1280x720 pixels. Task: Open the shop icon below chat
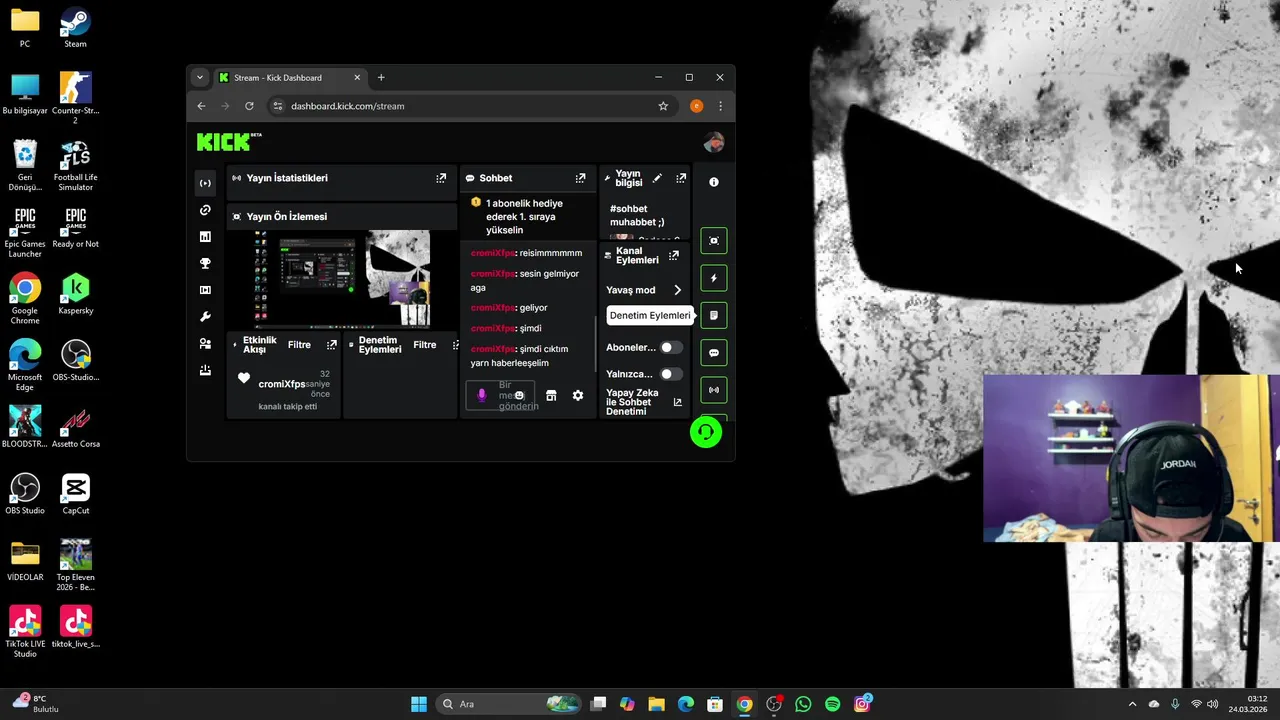[x=551, y=396]
